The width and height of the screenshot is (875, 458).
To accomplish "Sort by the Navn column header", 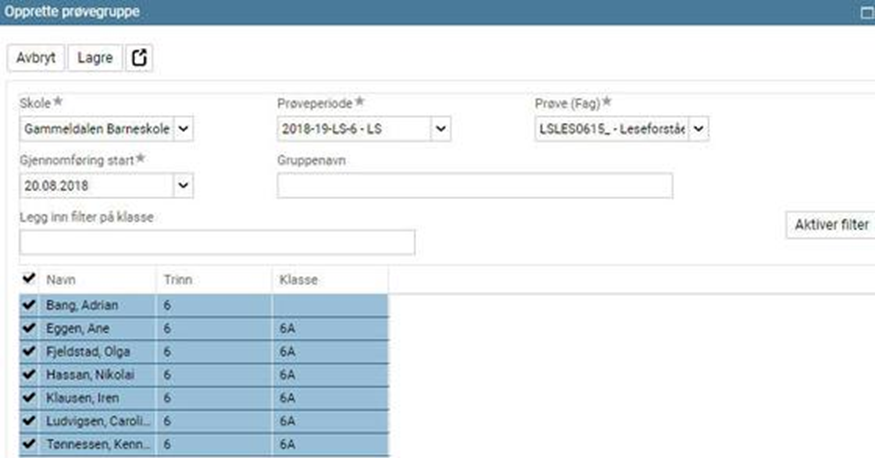I will coord(61,280).
